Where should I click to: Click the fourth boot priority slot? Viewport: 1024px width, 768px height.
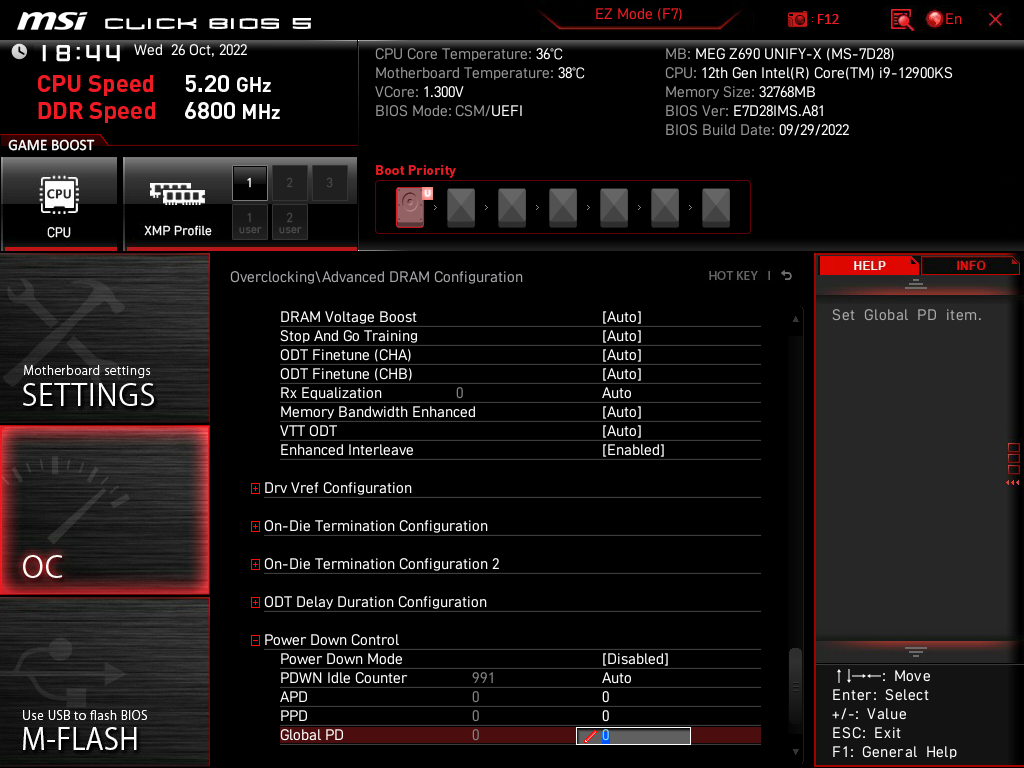tap(563, 207)
